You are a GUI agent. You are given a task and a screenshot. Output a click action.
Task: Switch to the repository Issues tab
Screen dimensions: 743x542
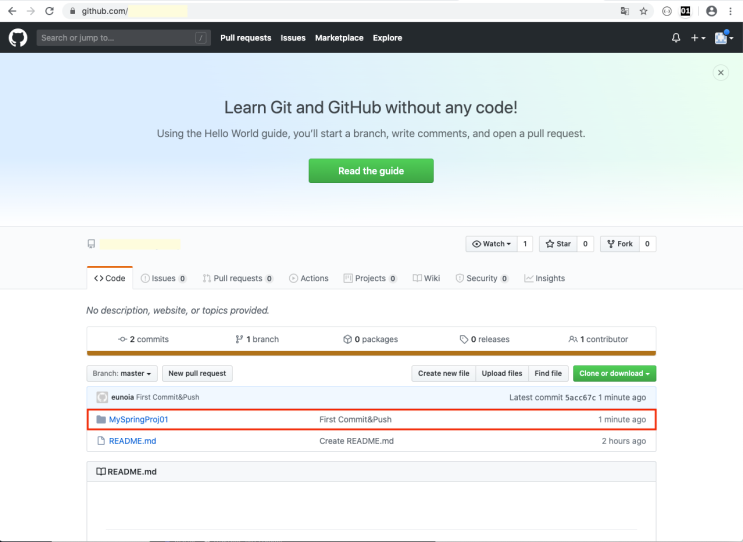point(163,278)
